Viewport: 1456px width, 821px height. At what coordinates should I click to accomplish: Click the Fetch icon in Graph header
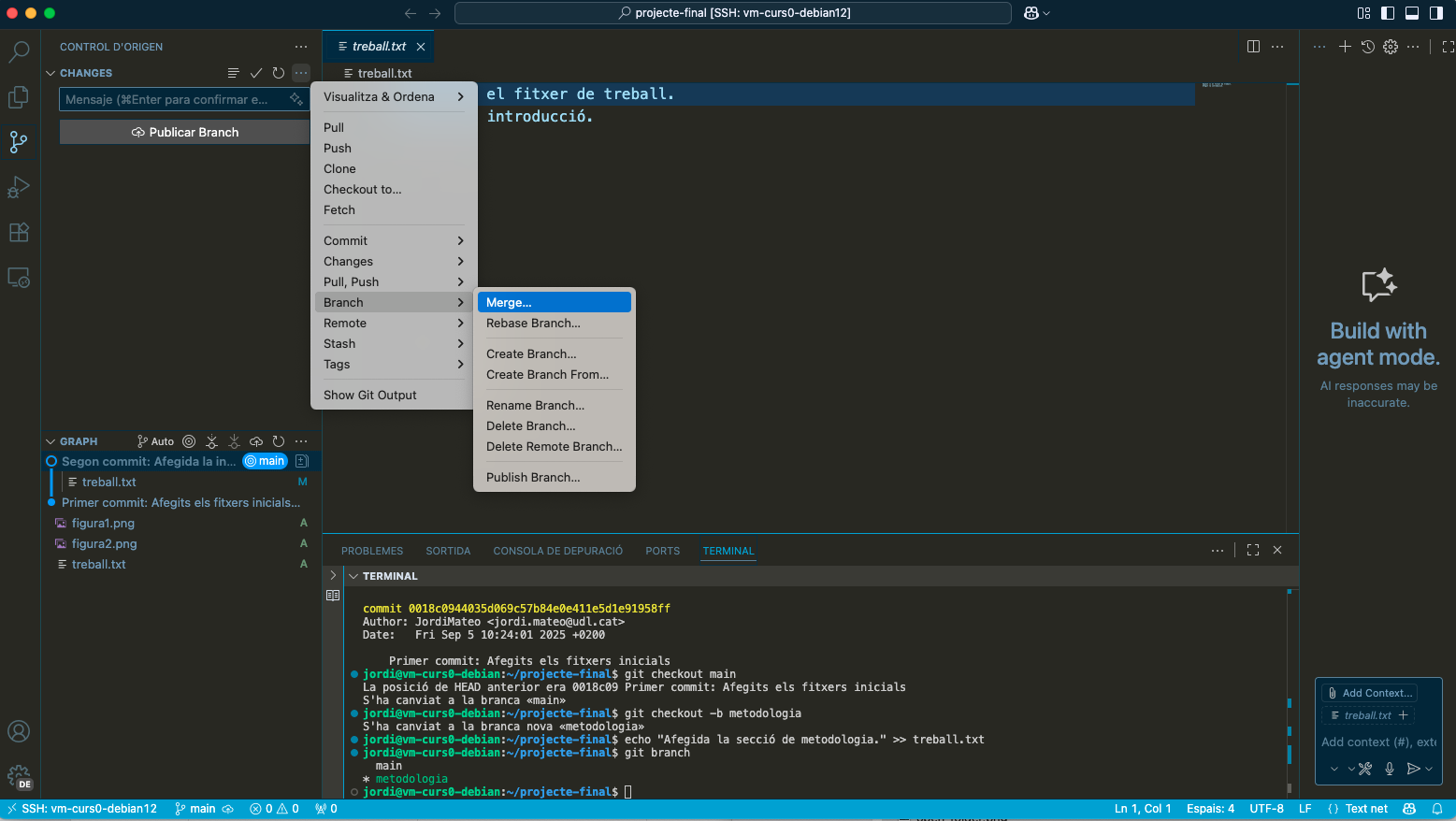coord(211,441)
